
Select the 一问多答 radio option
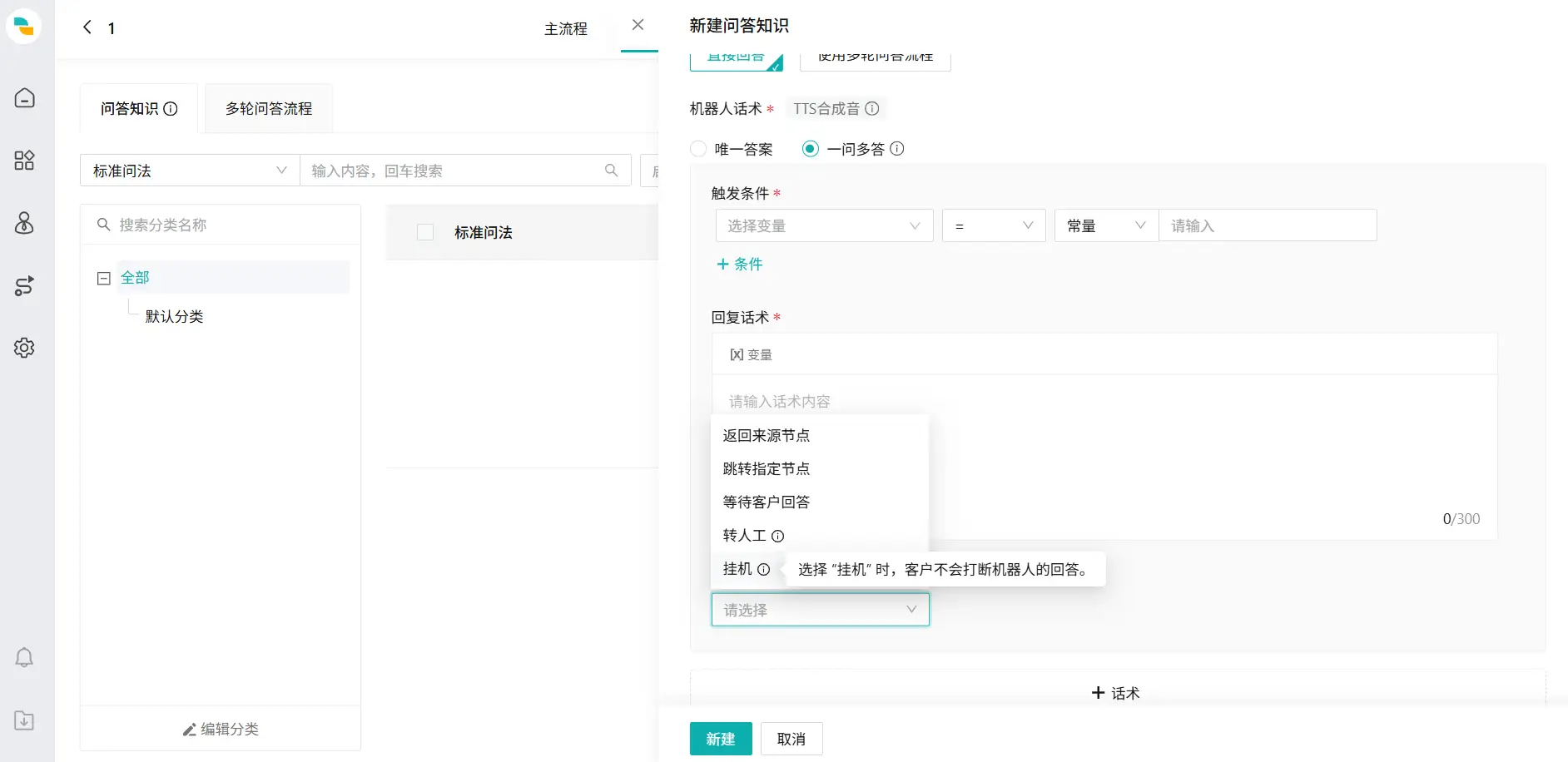(810, 149)
